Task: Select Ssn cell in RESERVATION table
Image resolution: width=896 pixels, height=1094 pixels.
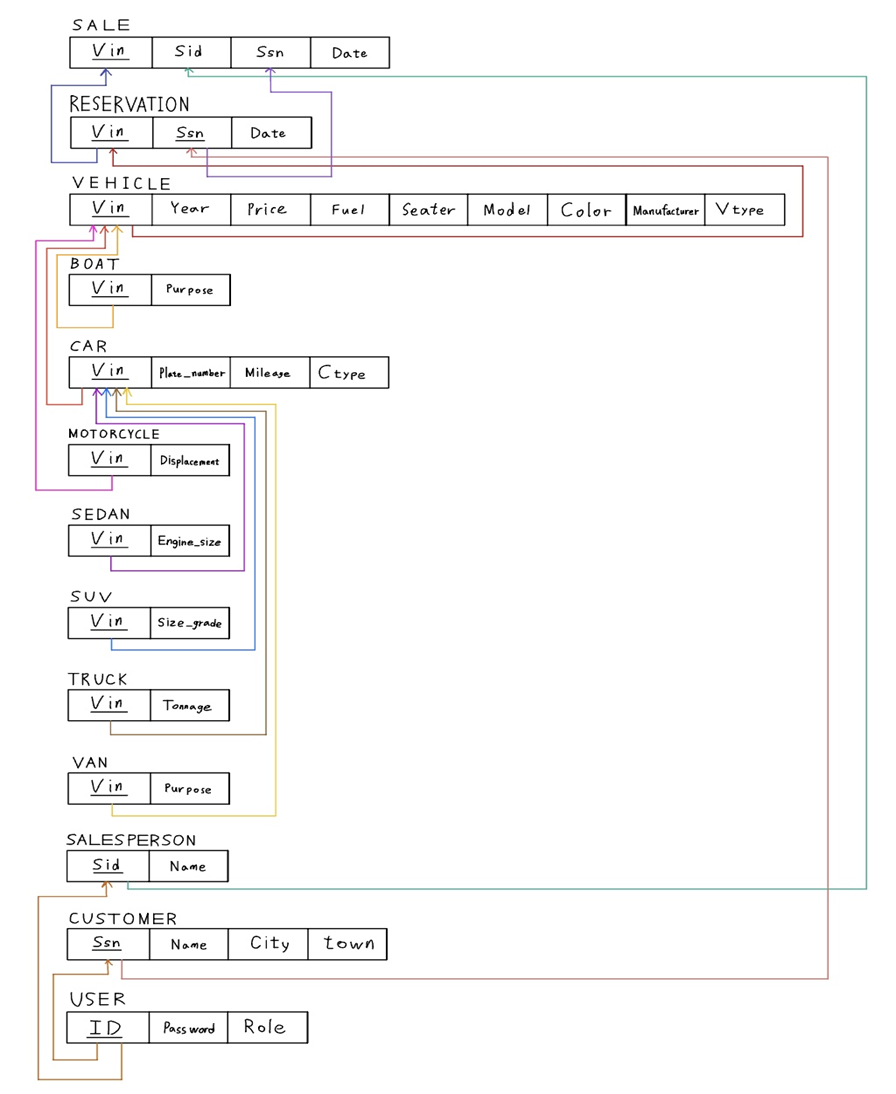Action: point(191,133)
